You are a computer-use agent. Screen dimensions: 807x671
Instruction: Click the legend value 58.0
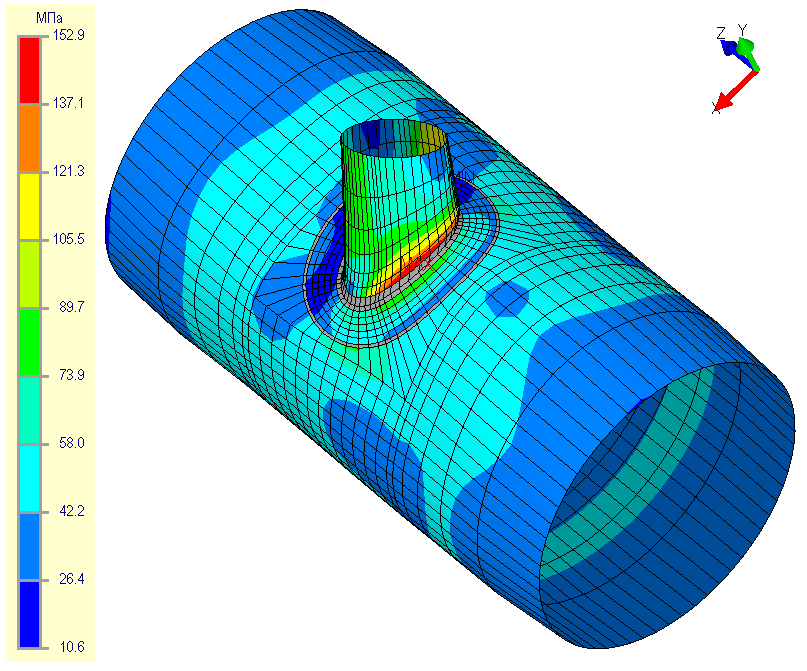click(72, 443)
